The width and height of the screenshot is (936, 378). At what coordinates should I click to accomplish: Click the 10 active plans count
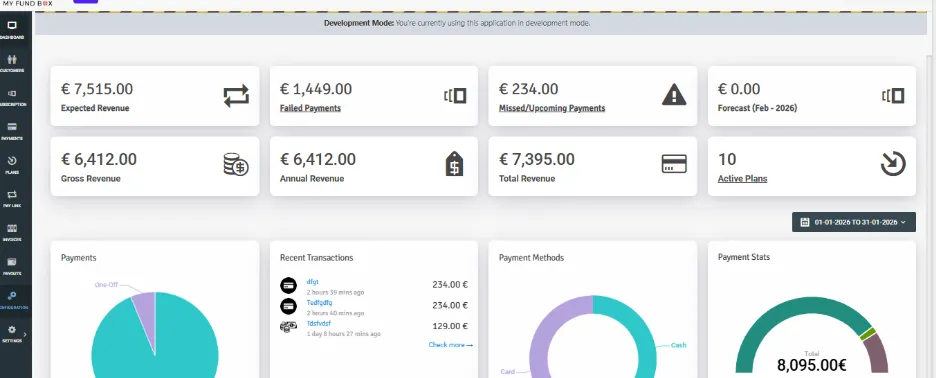click(x=727, y=159)
